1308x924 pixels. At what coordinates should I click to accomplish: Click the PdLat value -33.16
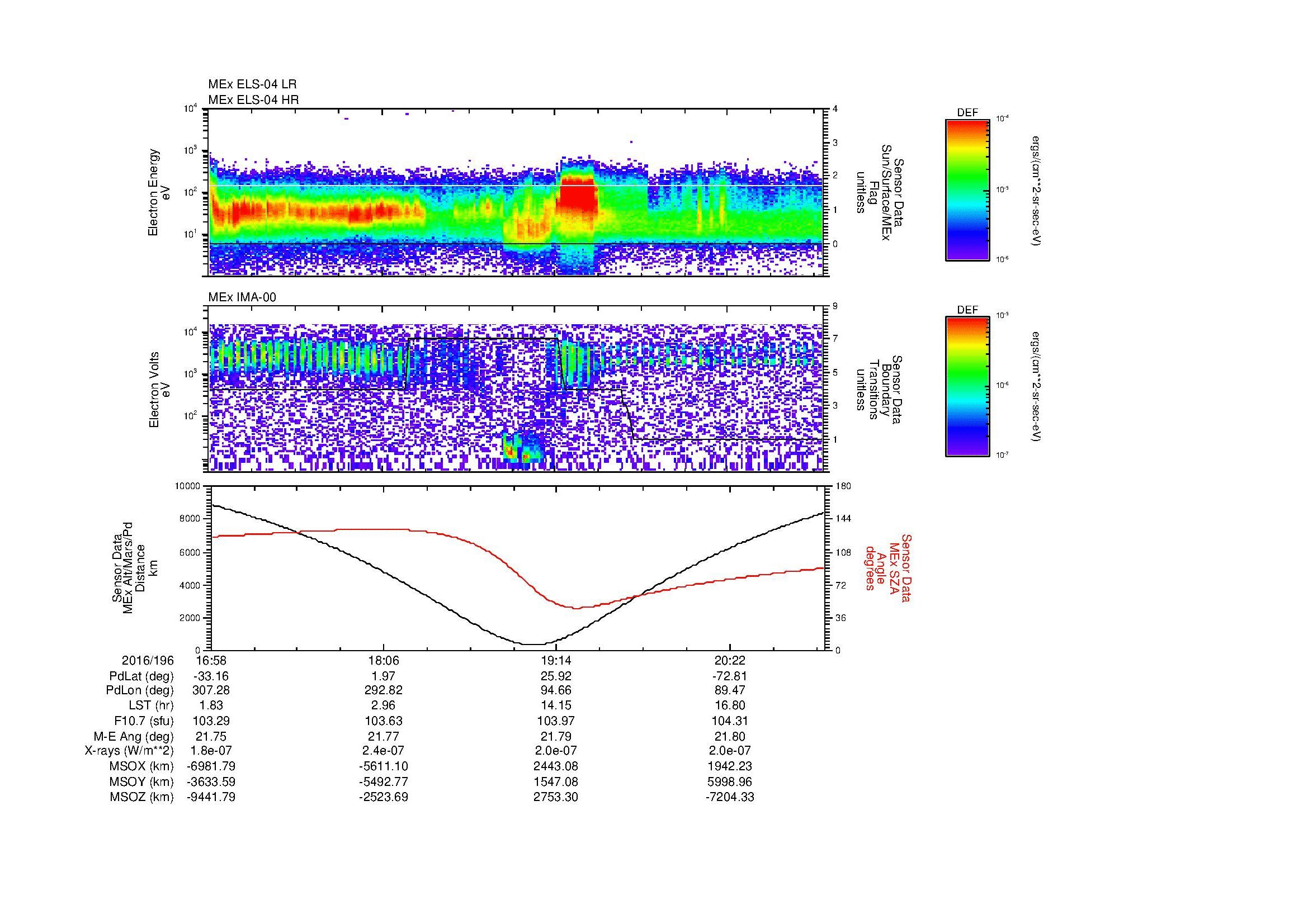click(211, 676)
